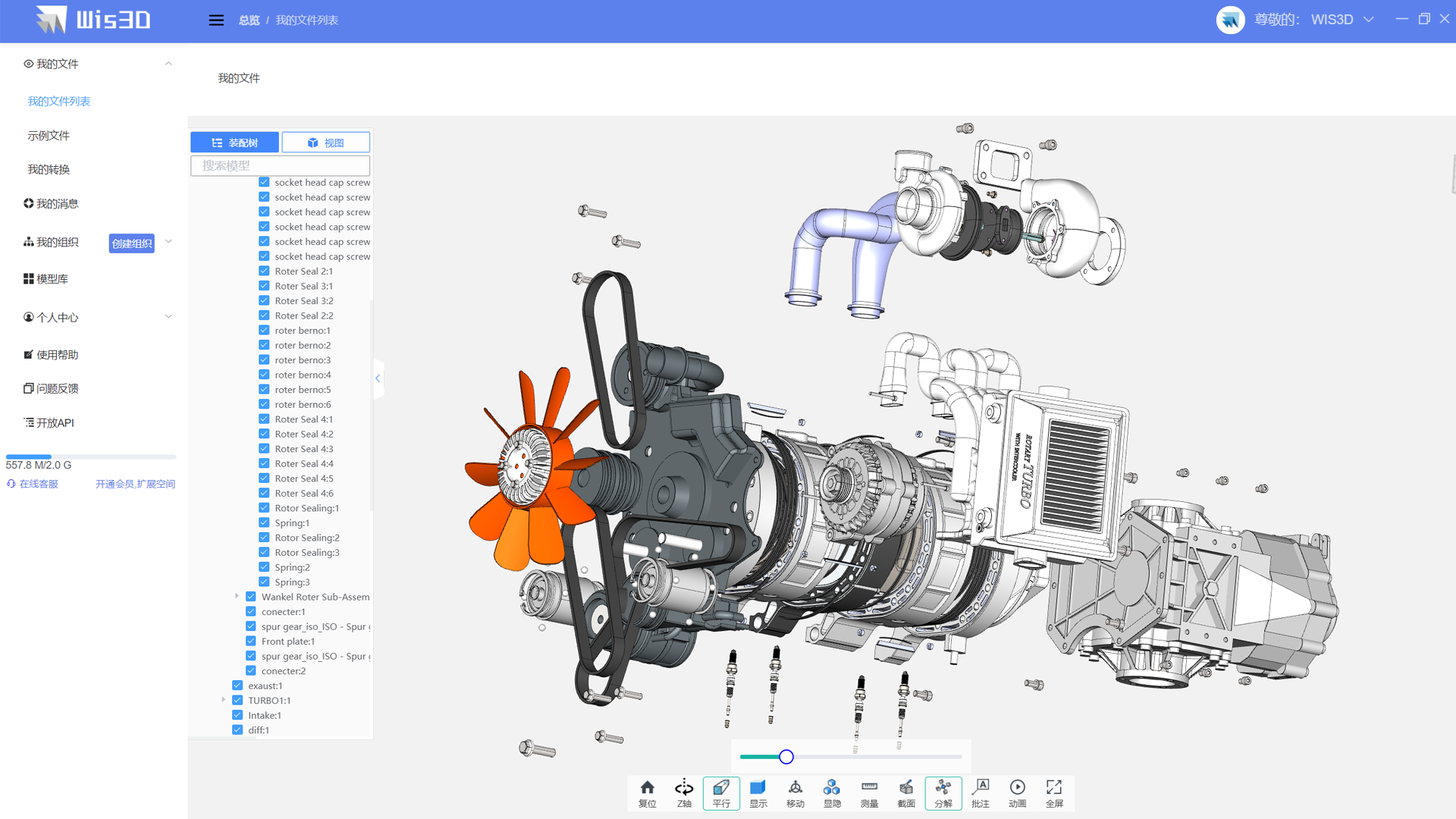Open the WIS3D user dropdown arrow
The width and height of the screenshot is (1456, 819).
click(x=1369, y=20)
